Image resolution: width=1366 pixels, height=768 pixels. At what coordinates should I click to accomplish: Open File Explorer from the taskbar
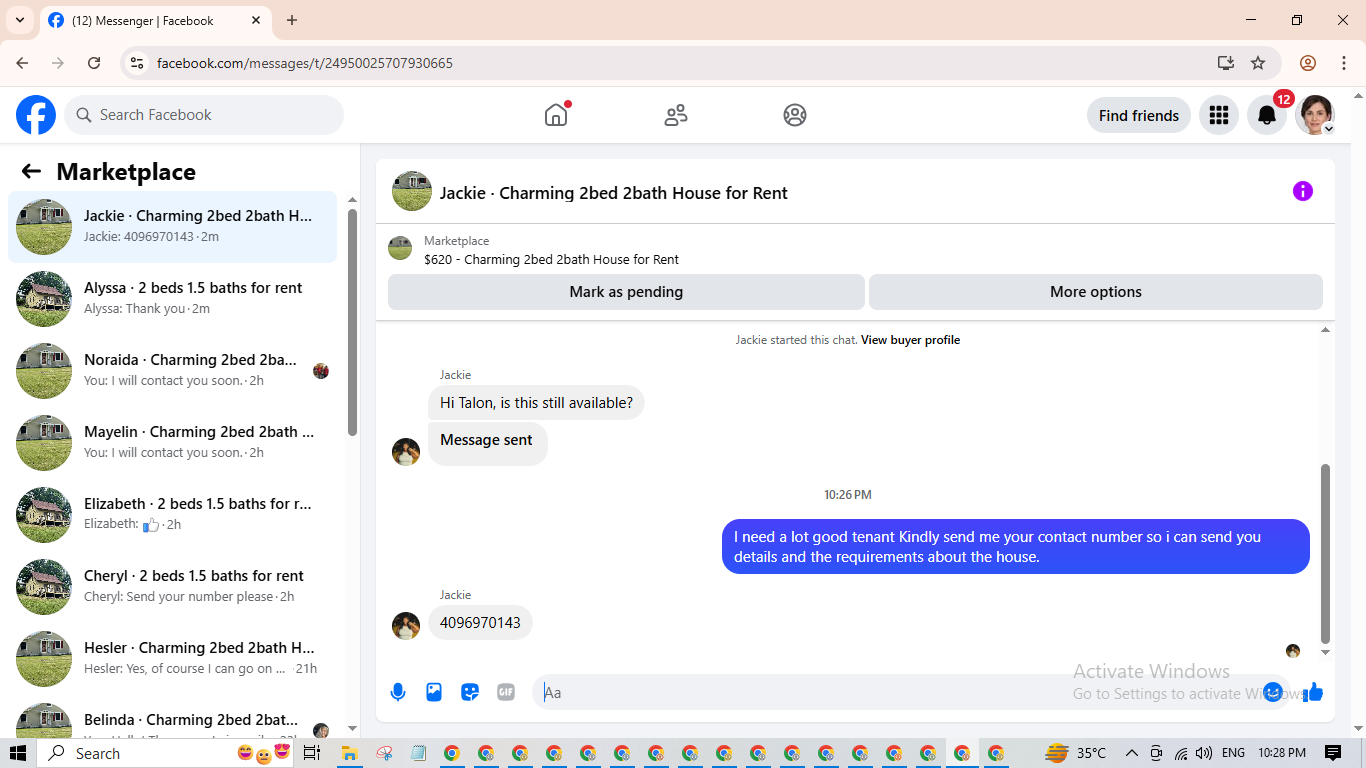[349, 753]
